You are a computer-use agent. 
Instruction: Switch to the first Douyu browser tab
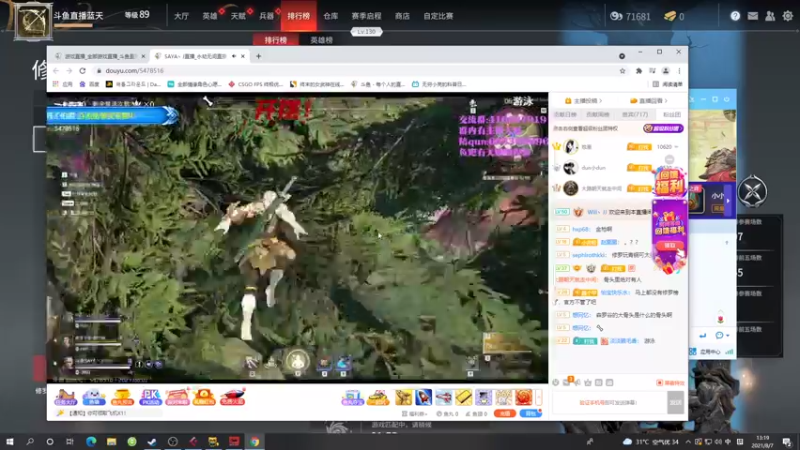click(x=99, y=56)
